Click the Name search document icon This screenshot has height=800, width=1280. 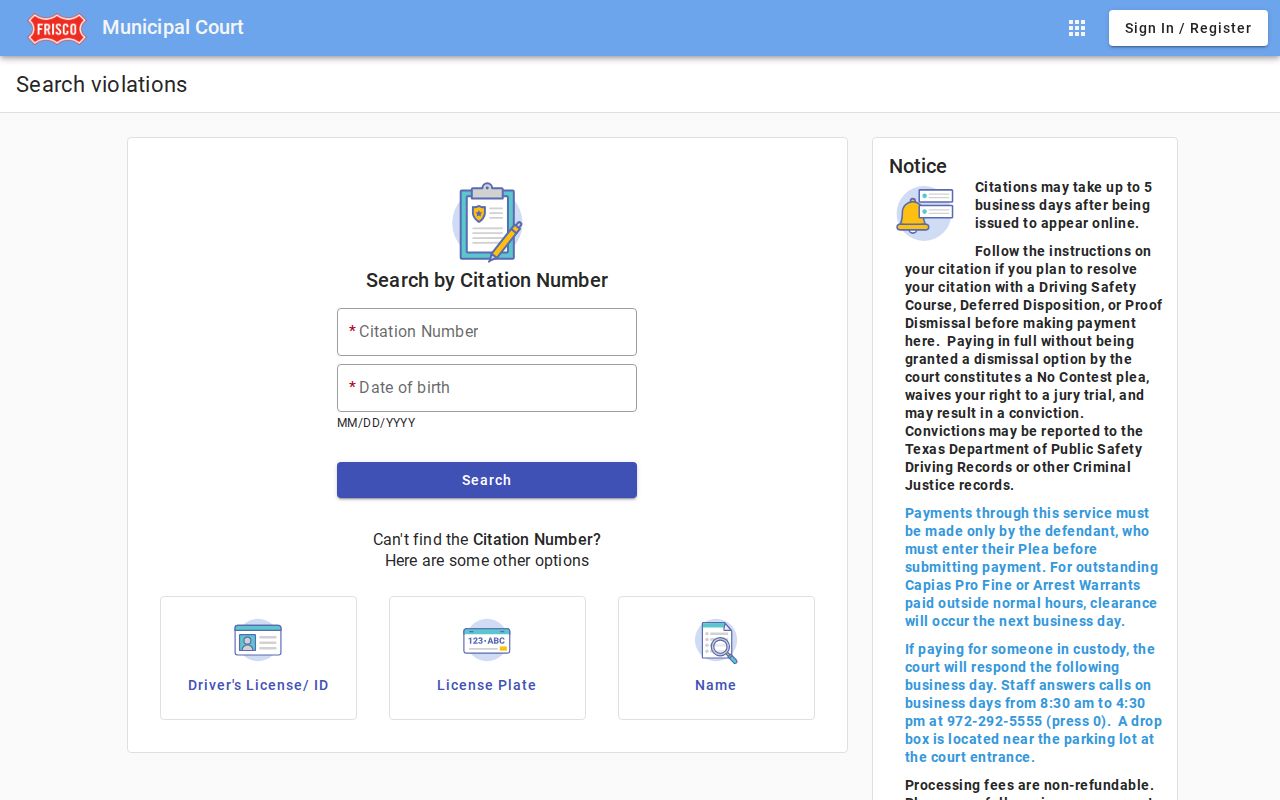716,641
